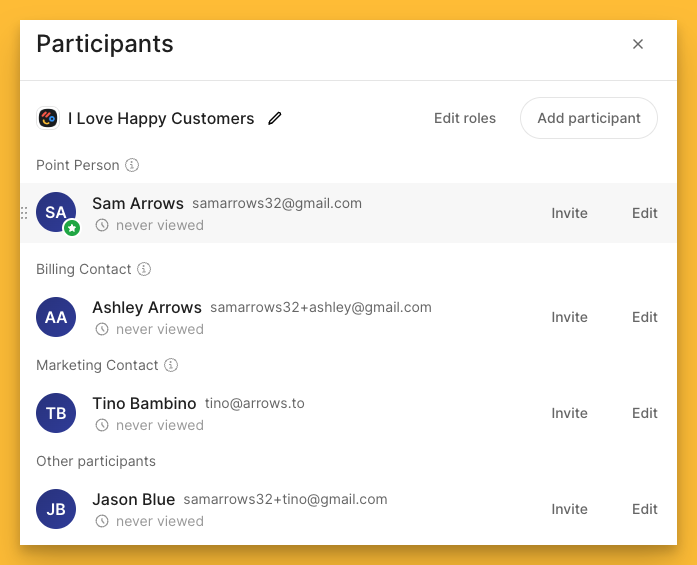Click info icon beside Marketing Contact
This screenshot has width=697, height=565.
(x=171, y=365)
